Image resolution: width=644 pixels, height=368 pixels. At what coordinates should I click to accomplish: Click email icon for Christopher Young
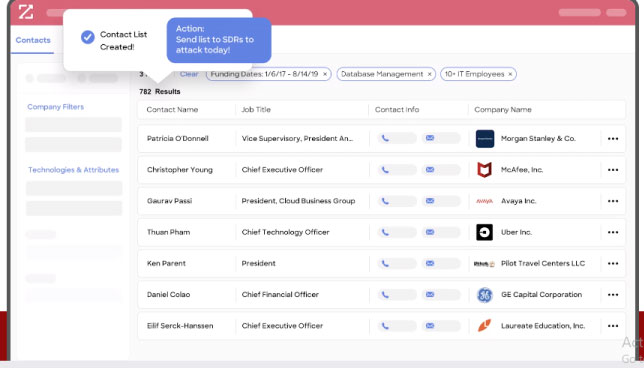point(430,169)
